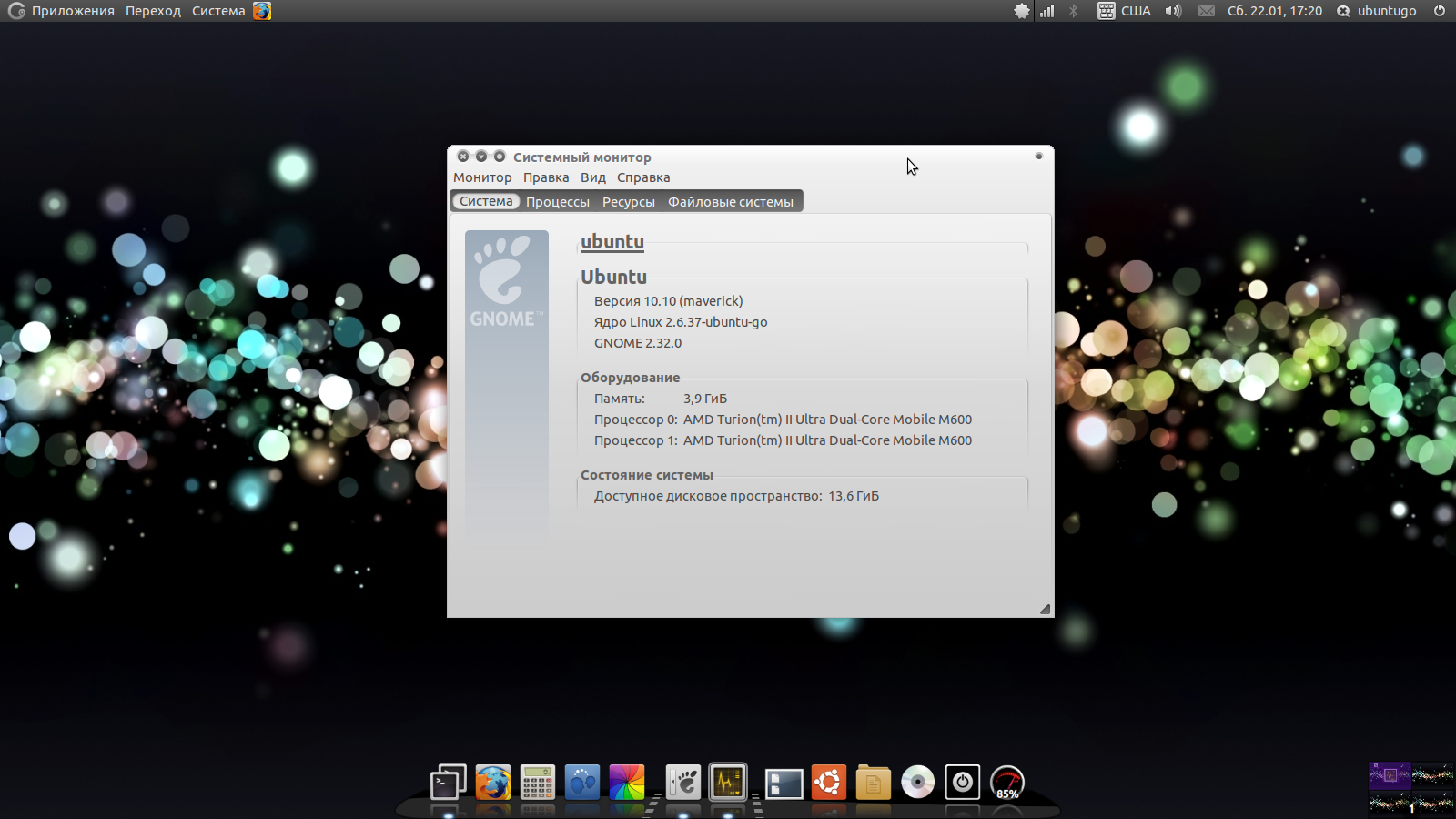Switch to the Процессы tab
Image resolution: width=1456 pixels, height=819 pixels.
tap(558, 202)
